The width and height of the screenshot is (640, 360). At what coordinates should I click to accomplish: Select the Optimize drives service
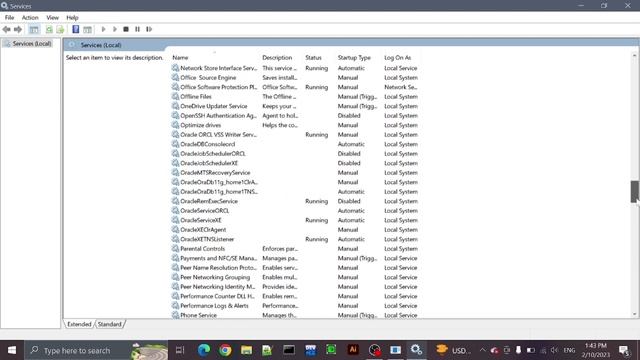tap(296, 125)
